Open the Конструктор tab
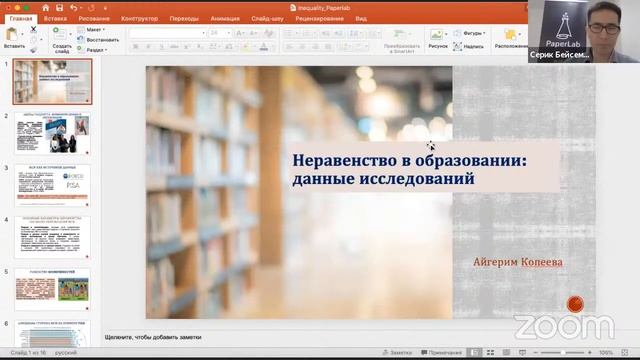640x360 pixels. click(x=139, y=19)
